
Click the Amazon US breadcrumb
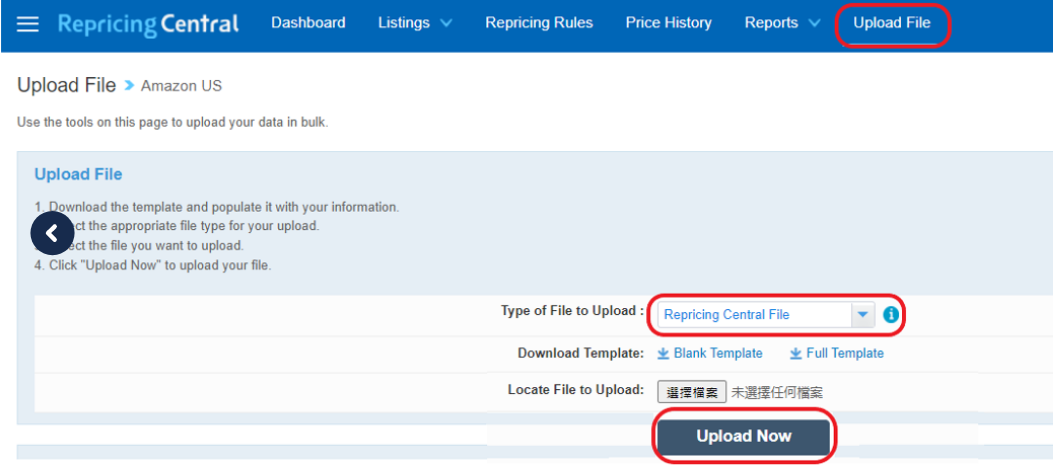[x=181, y=86]
